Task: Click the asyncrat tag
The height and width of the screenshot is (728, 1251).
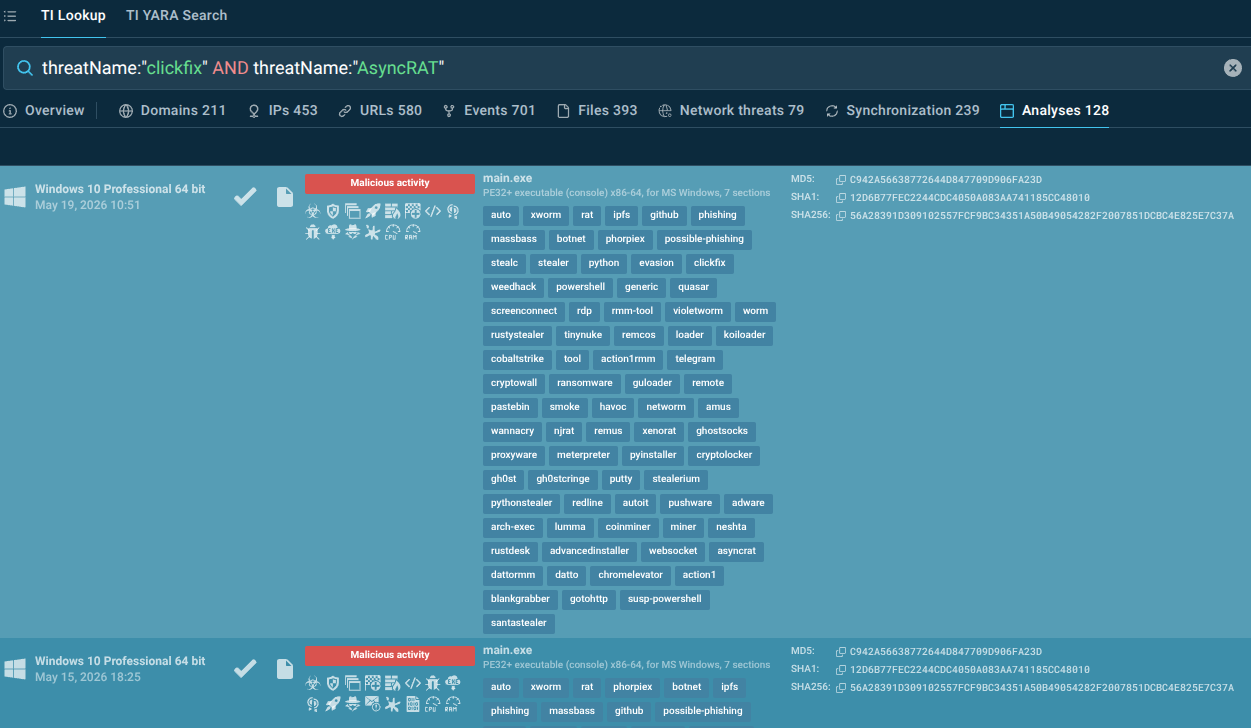Action: (x=737, y=551)
